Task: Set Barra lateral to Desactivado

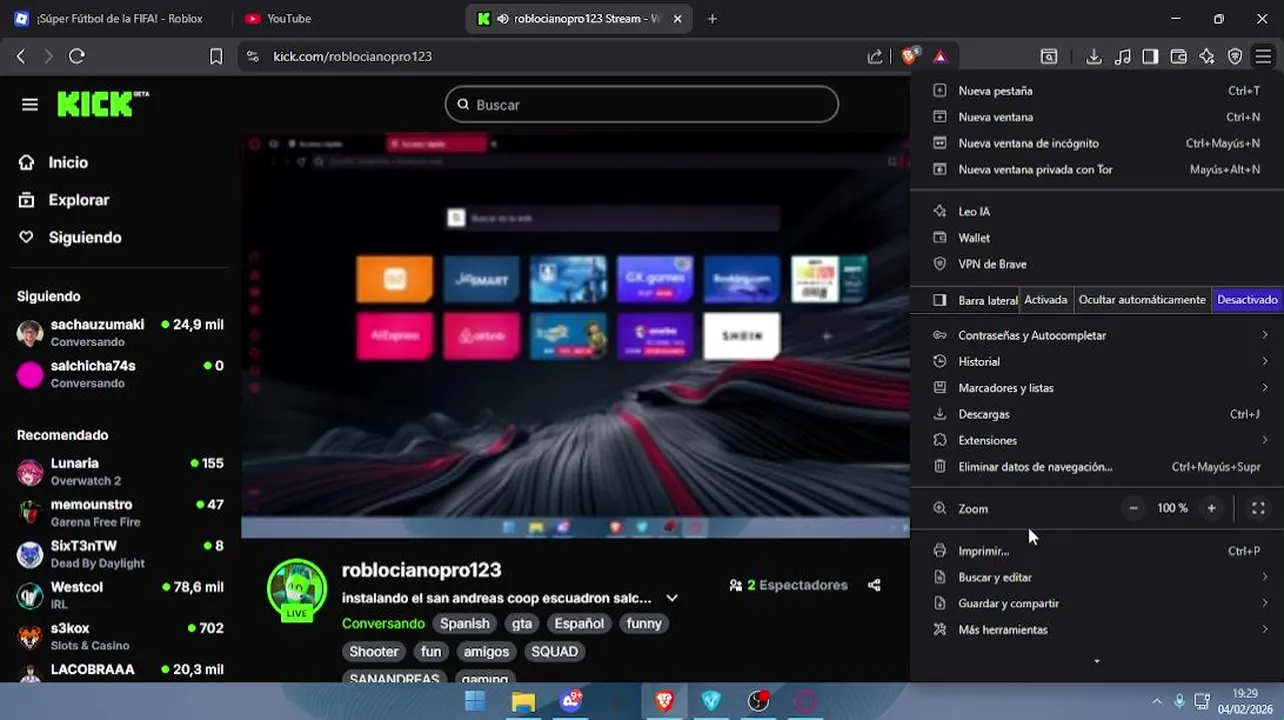Action: pyautogui.click(x=1247, y=300)
